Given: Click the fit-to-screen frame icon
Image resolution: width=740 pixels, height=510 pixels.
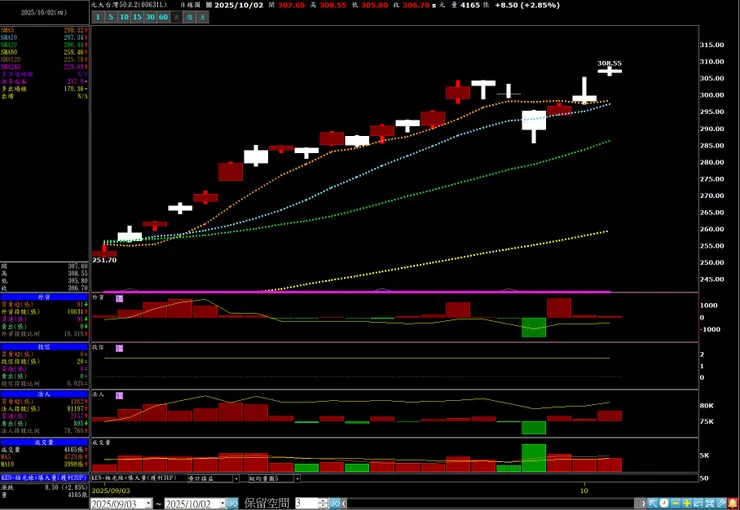Looking at the screenshot, I should coord(710,503).
